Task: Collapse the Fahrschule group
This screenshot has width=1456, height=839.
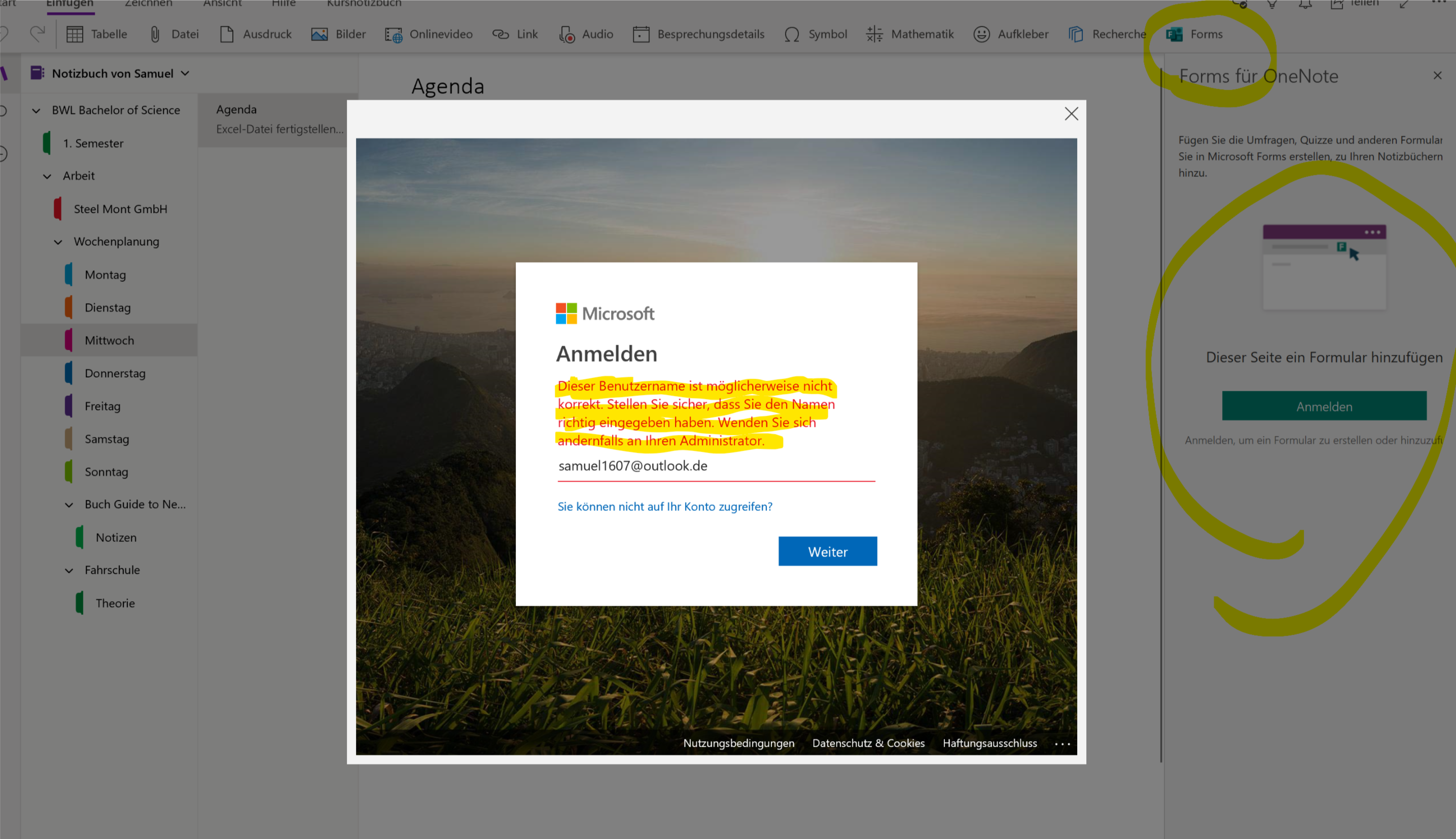Action: point(68,570)
